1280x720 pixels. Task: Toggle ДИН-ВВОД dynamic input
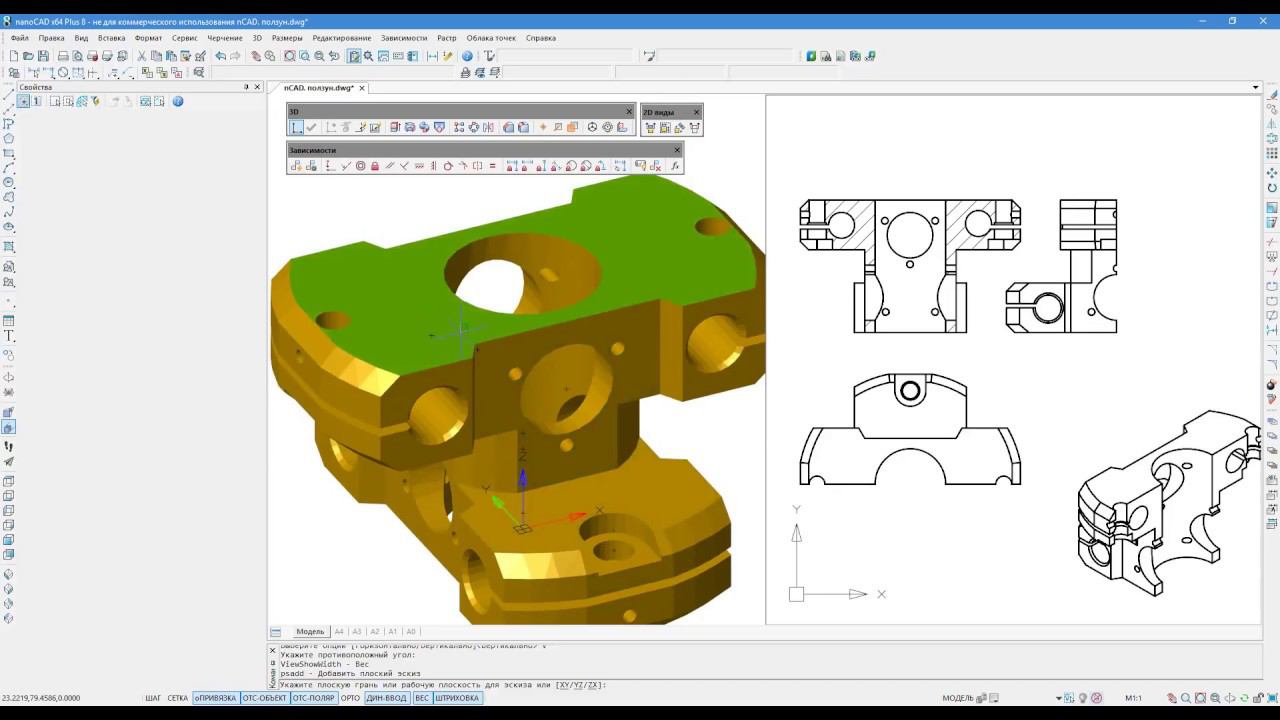387,698
